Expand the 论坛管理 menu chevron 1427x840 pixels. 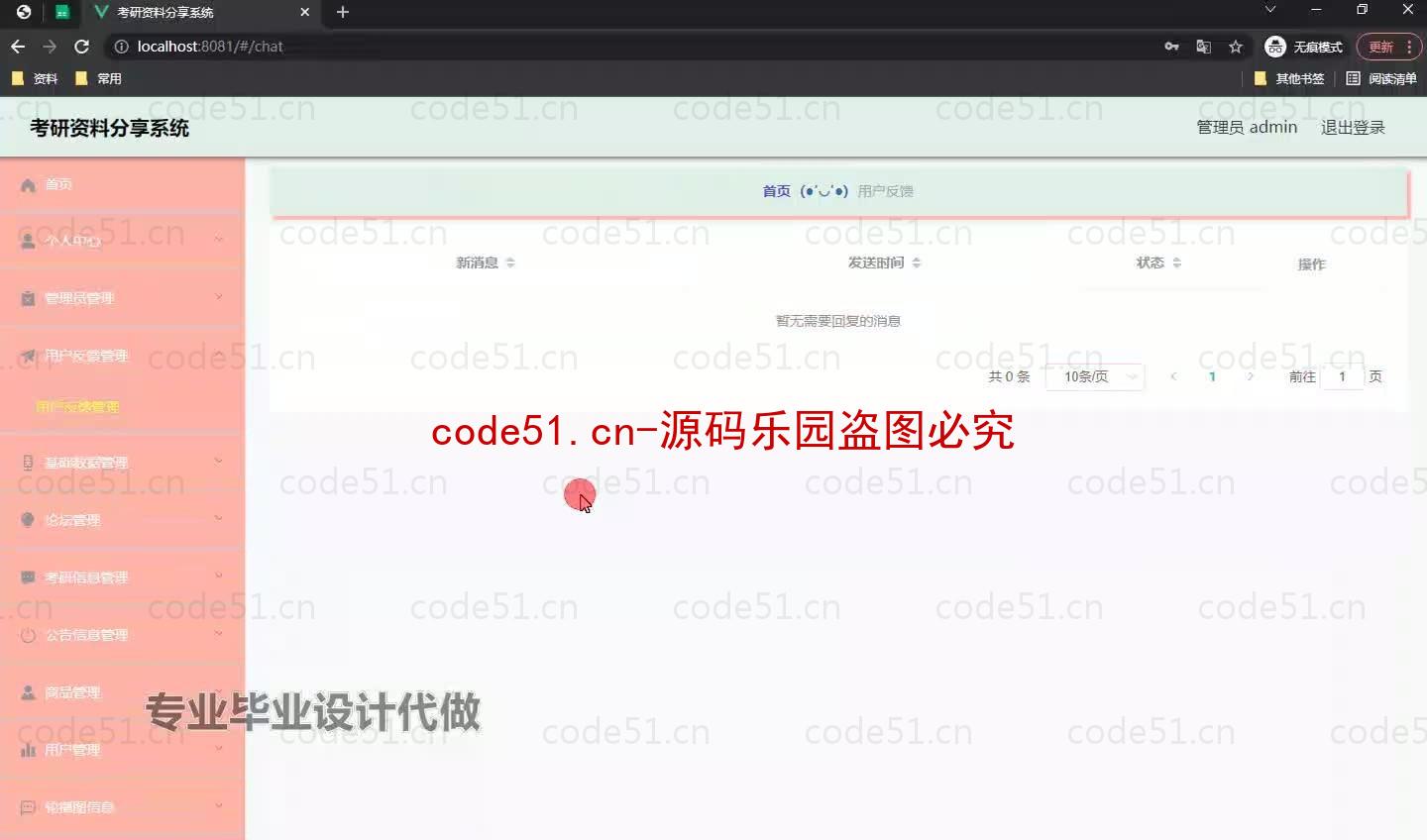coord(219,518)
